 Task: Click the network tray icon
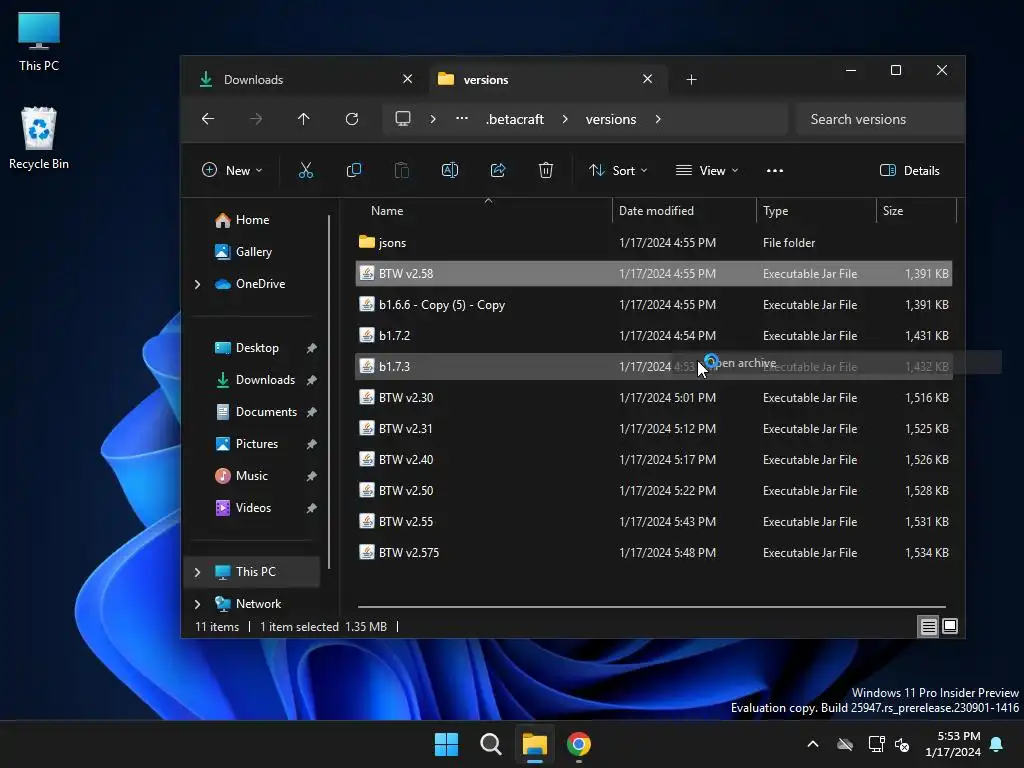click(876, 744)
